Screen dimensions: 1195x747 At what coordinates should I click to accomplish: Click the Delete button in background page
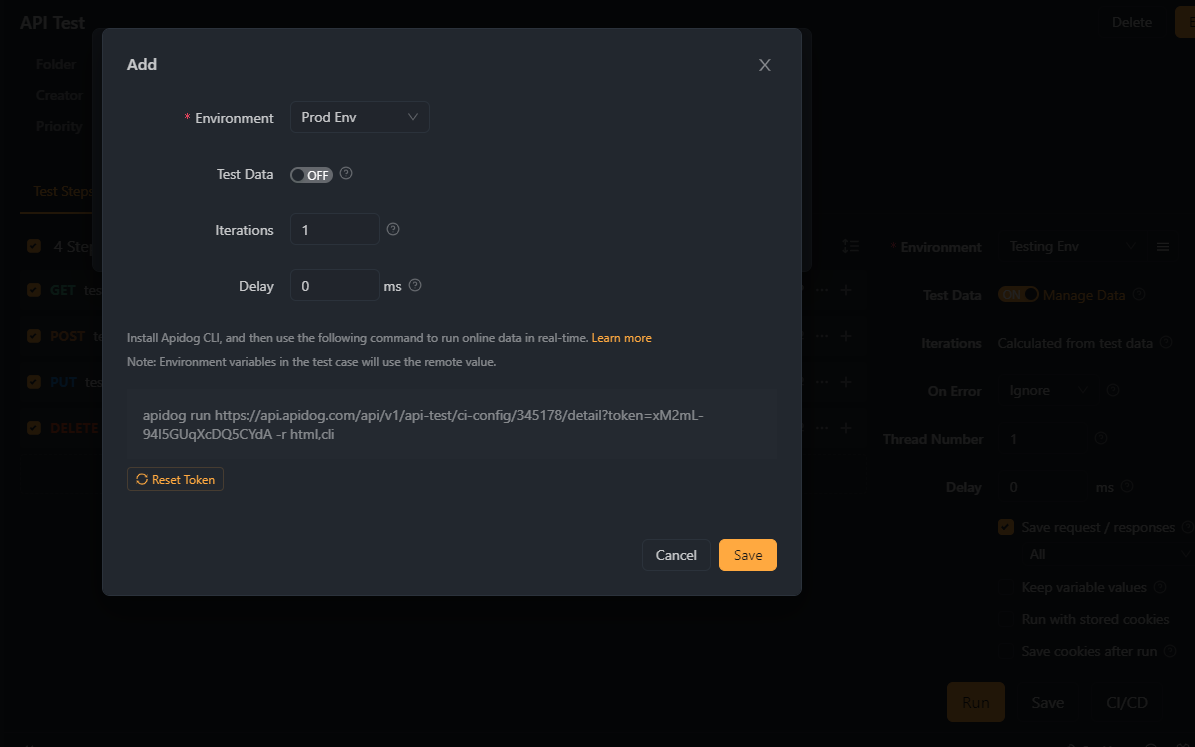1131,23
